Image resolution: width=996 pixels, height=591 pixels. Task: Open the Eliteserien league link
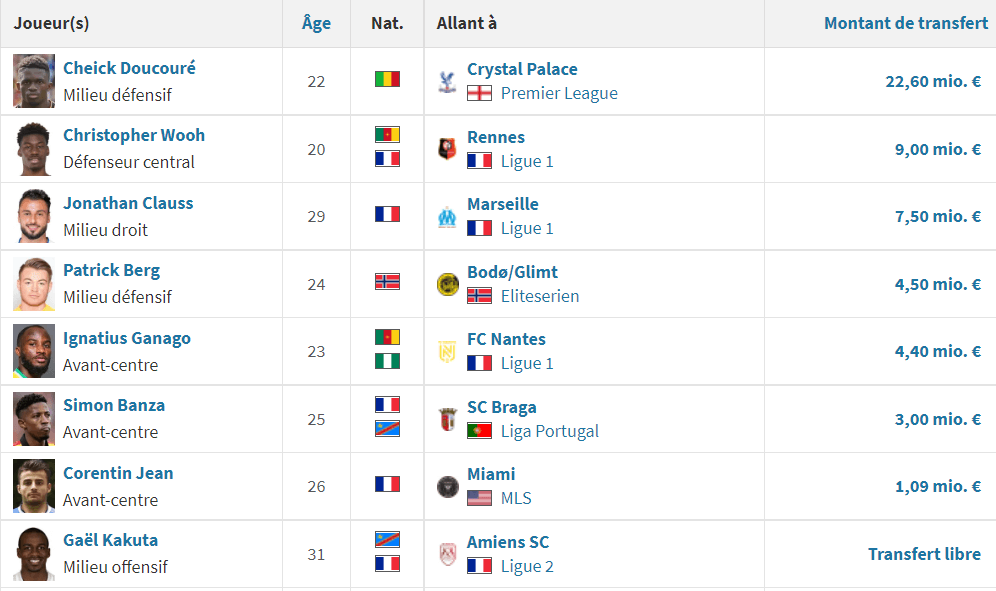[539, 296]
